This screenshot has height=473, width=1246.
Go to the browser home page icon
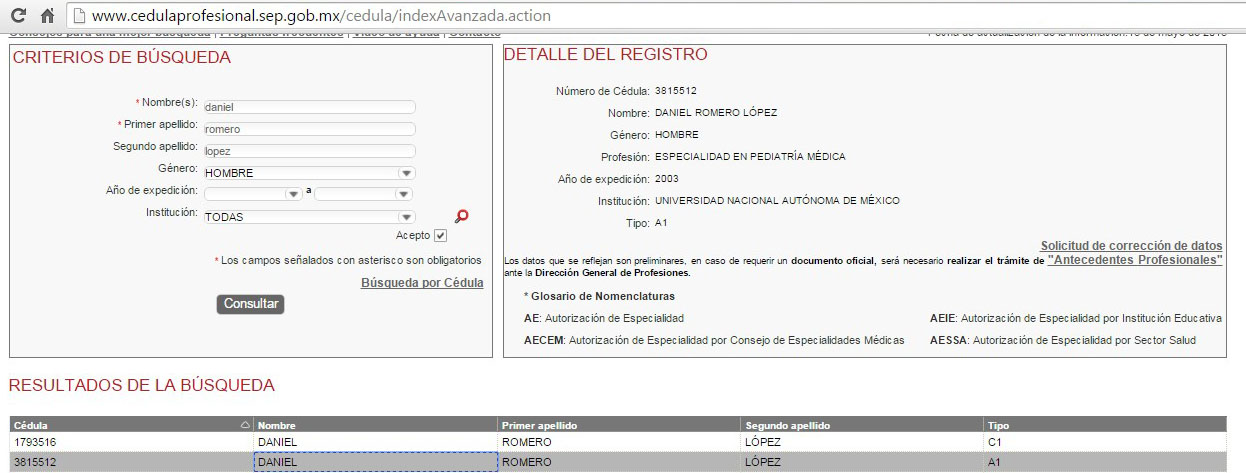tap(47, 16)
